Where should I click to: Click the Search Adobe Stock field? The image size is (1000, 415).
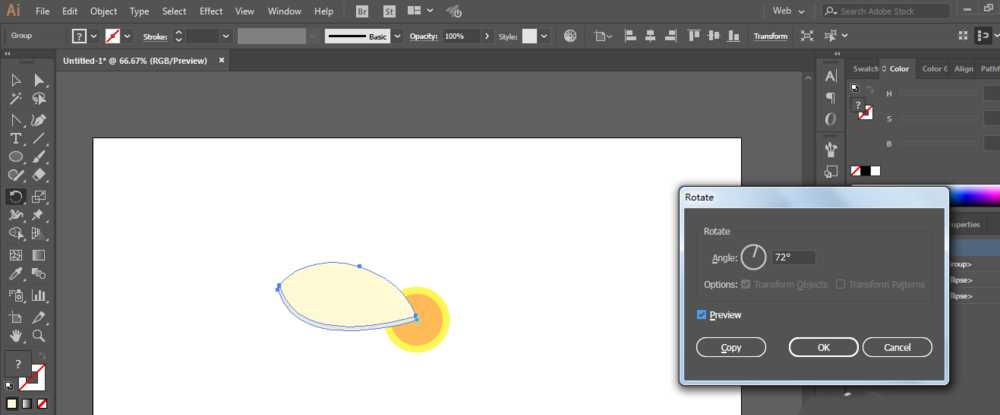885,11
